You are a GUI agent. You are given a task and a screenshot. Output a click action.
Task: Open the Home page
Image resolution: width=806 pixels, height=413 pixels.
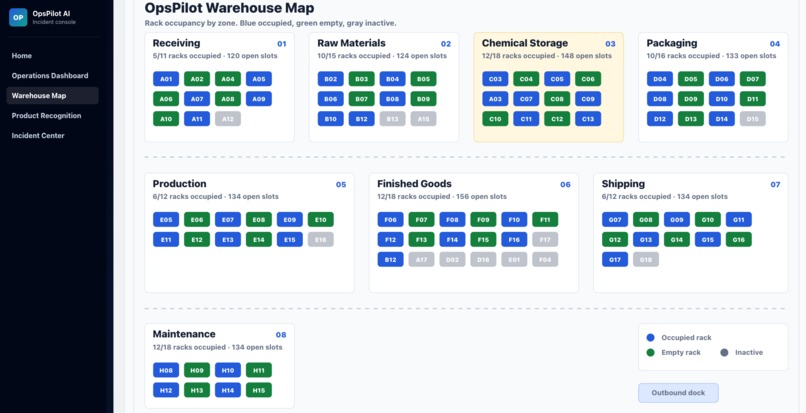pos(22,56)
